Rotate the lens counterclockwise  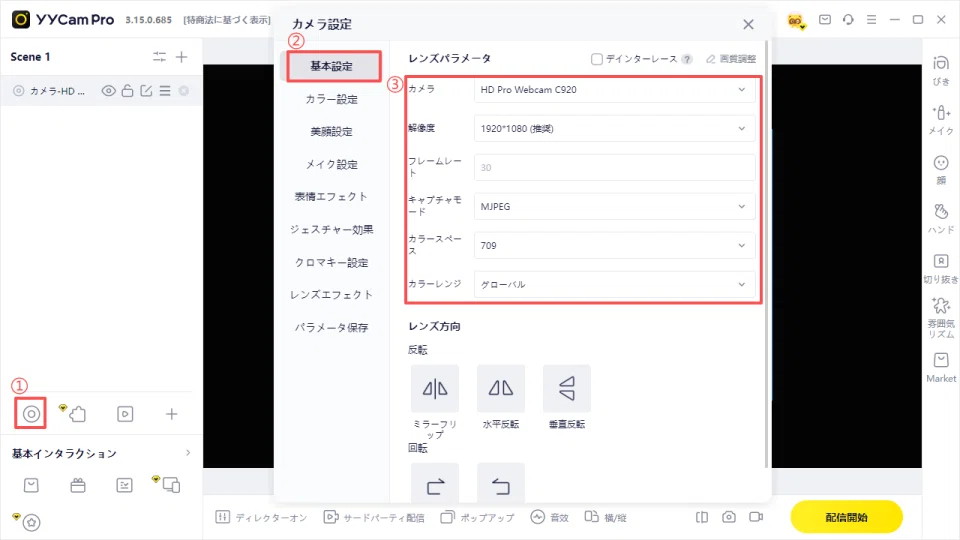[501, 484]
